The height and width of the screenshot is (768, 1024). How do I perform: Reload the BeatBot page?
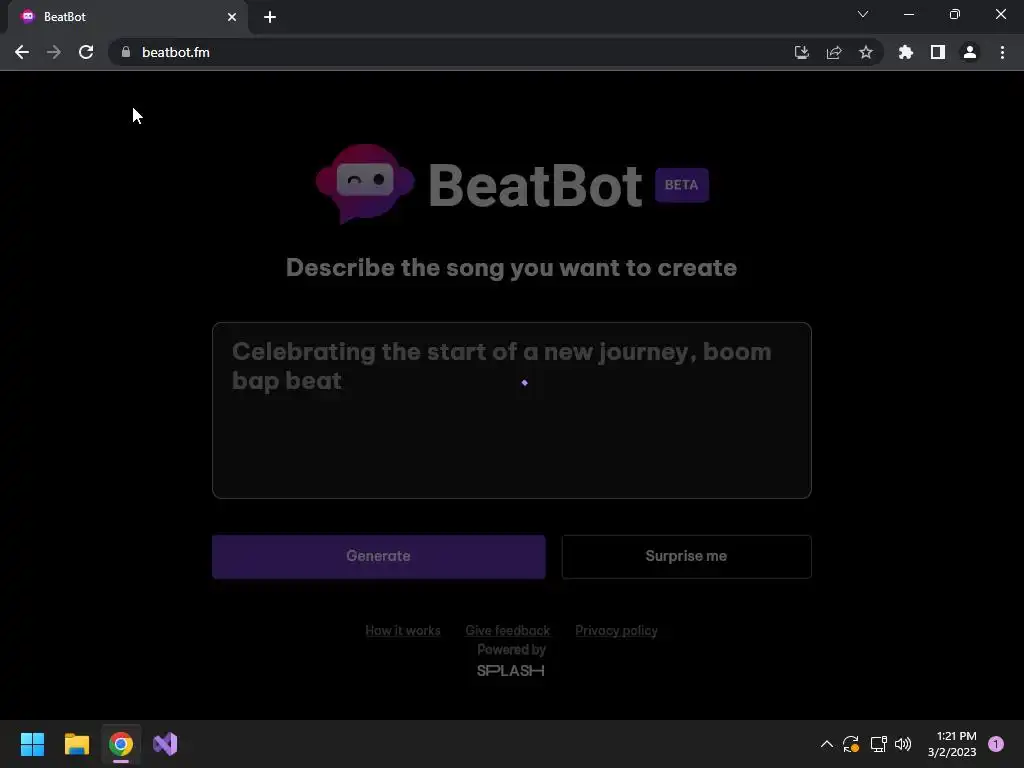point(86,52)
